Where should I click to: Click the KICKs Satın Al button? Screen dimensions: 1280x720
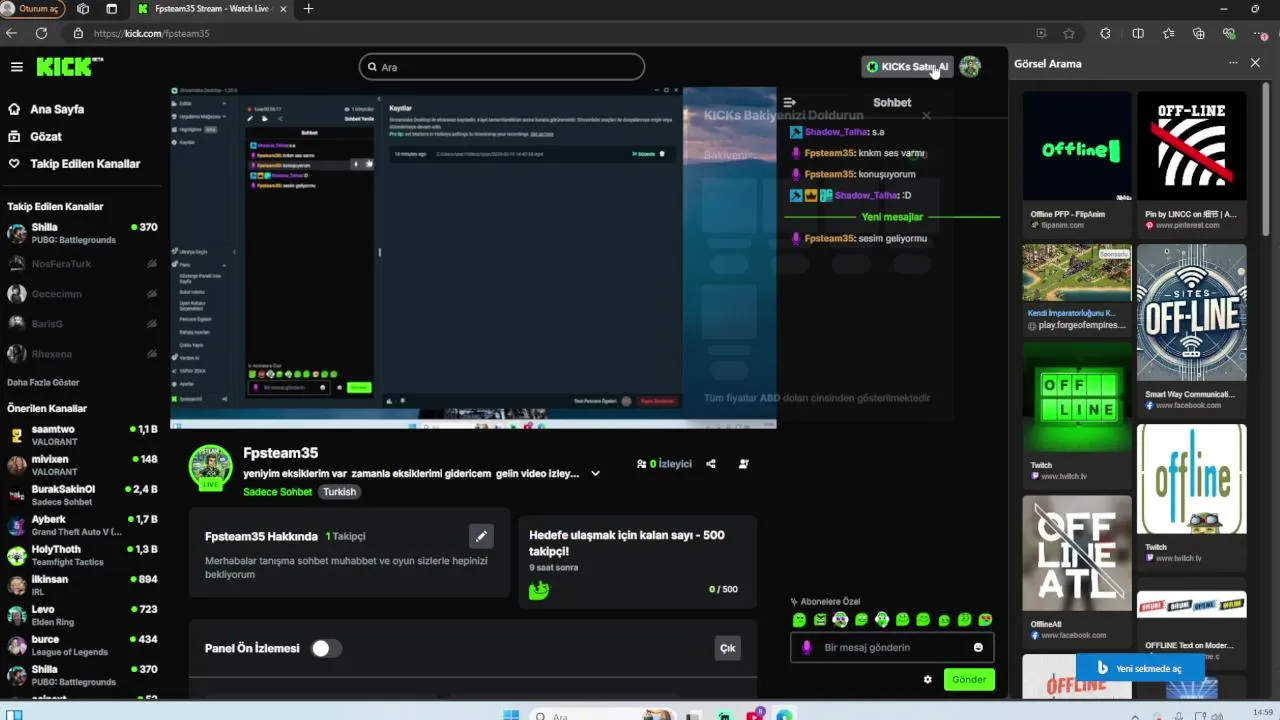point(907,67)
